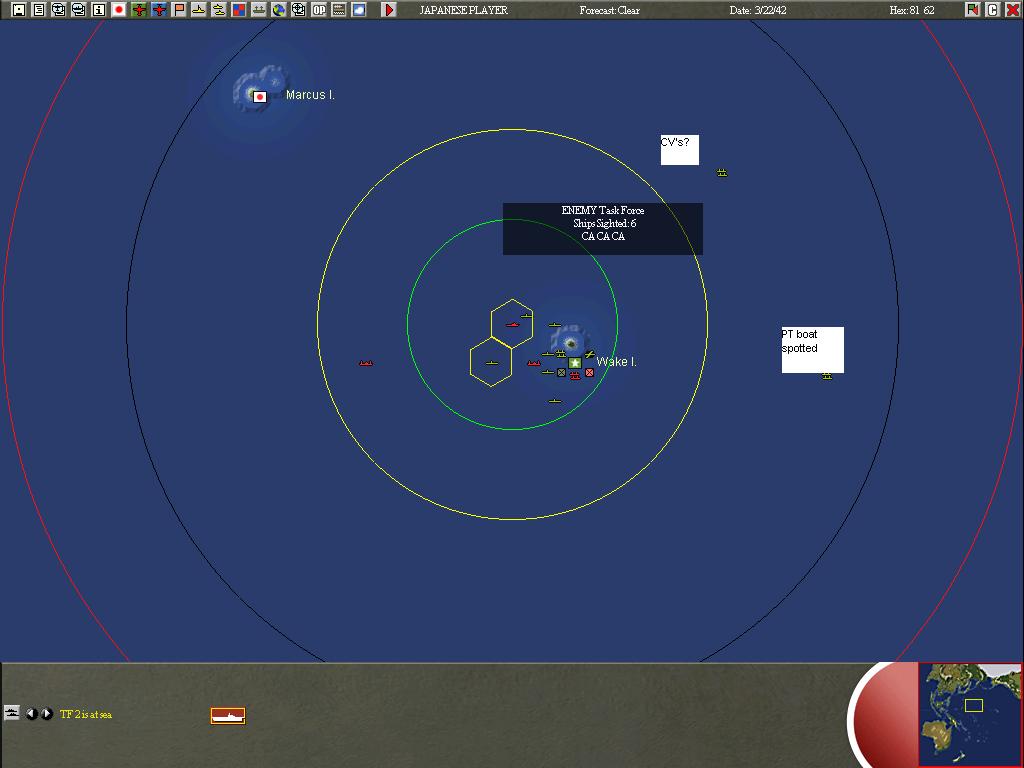1024x768 pixels.
Task: Click red plane icon on green background
Action: (x=139, y=10)
